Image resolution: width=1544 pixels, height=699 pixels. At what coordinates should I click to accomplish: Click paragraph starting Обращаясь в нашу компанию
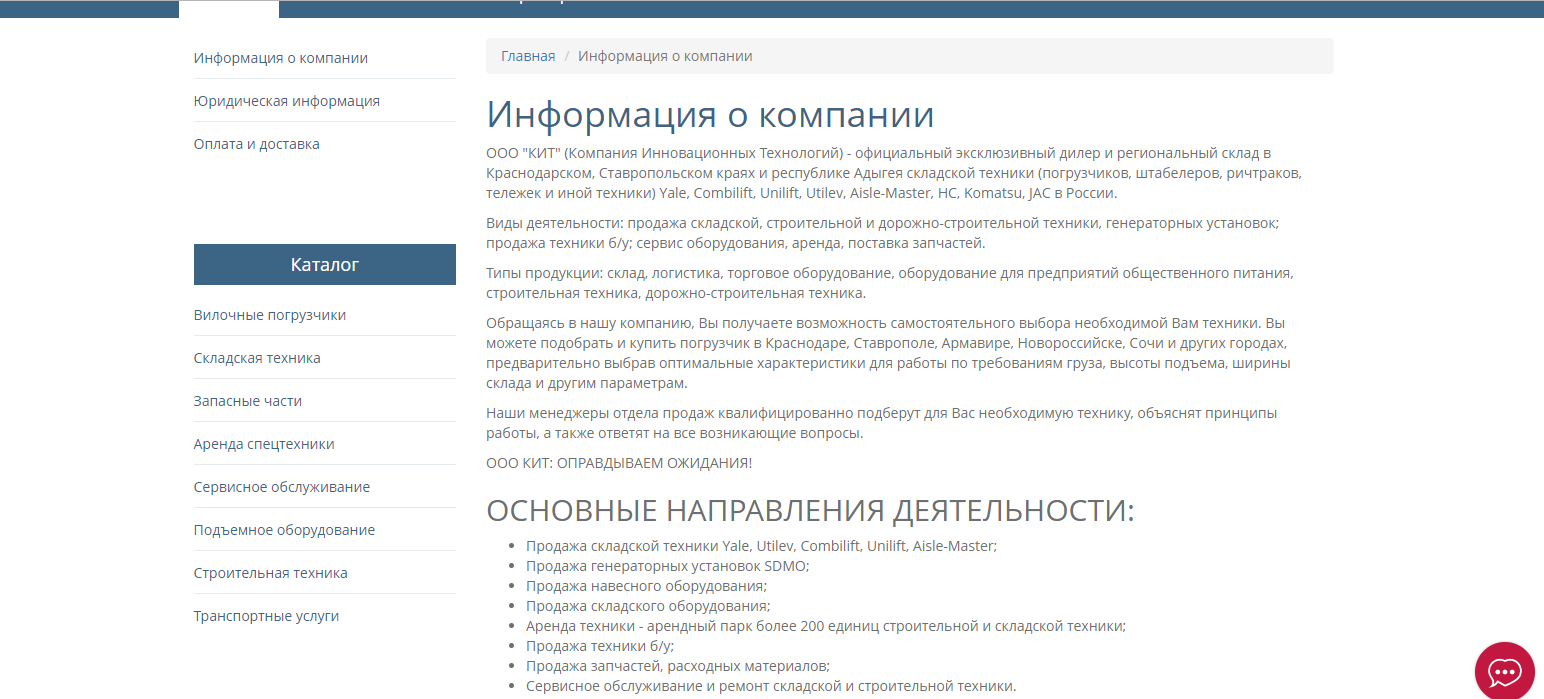[888, 353]
